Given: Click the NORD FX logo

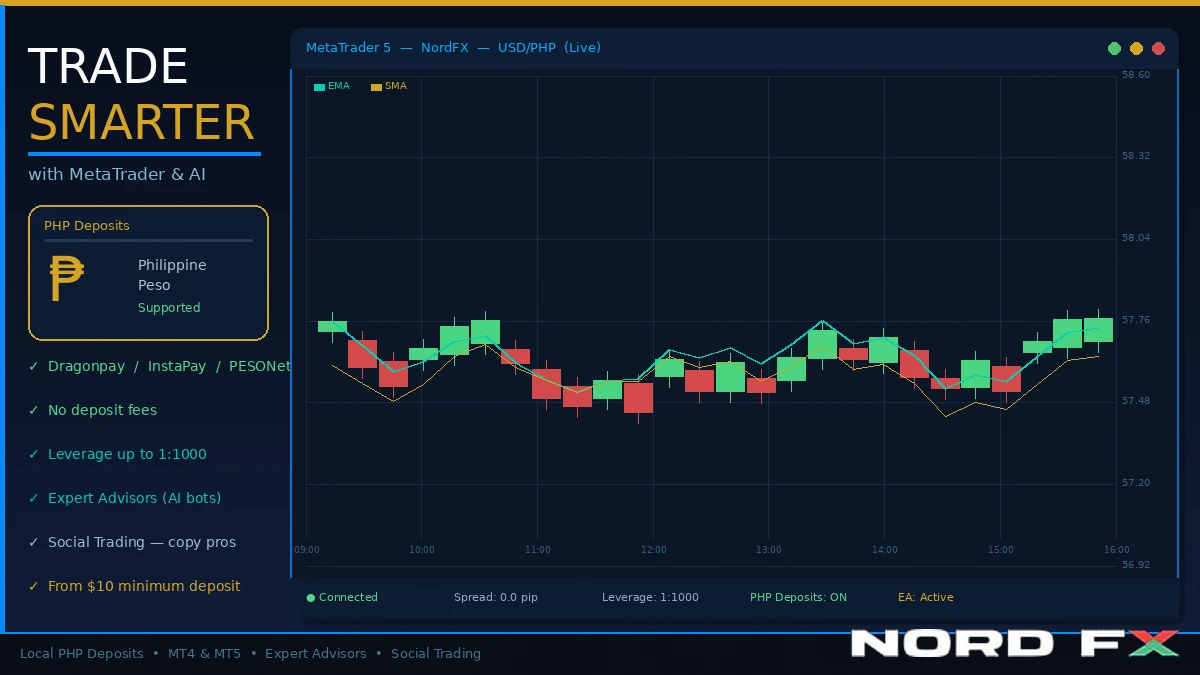Looking at the screenshot, I should [x=1015, y=643].
